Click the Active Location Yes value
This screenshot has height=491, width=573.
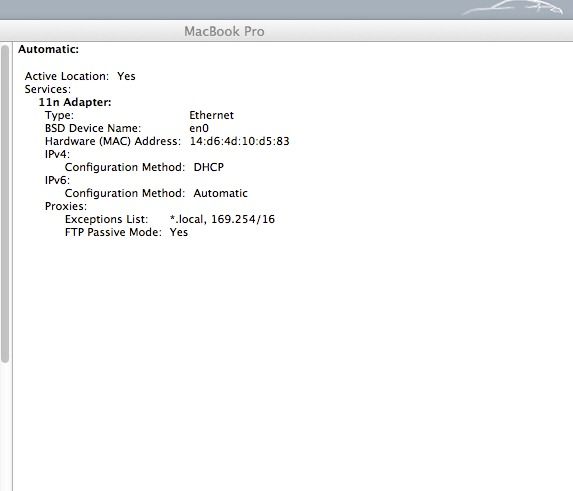coord(126,76)
